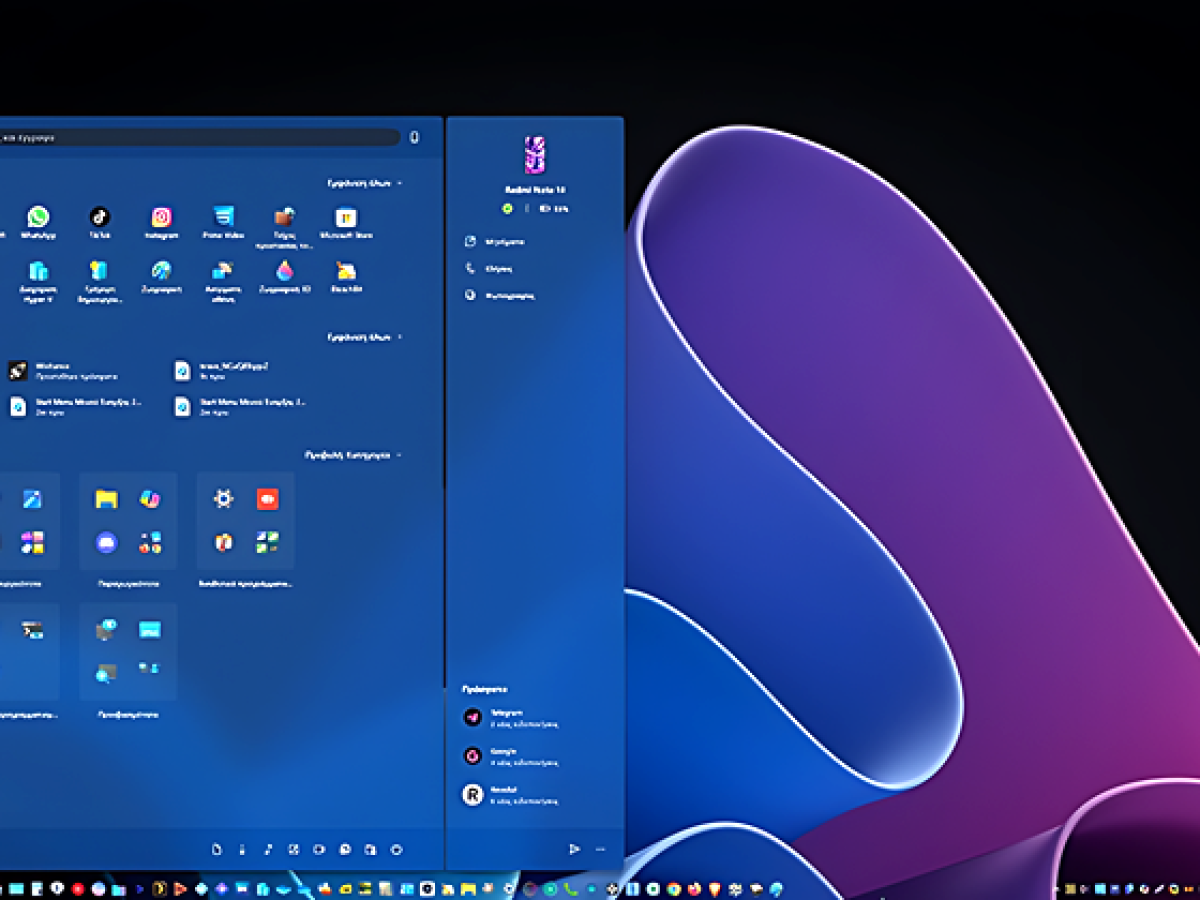The width and height of the screenshot is (1200, 900).
Task: Open the power button in Start footer
Action: (396, 849)
